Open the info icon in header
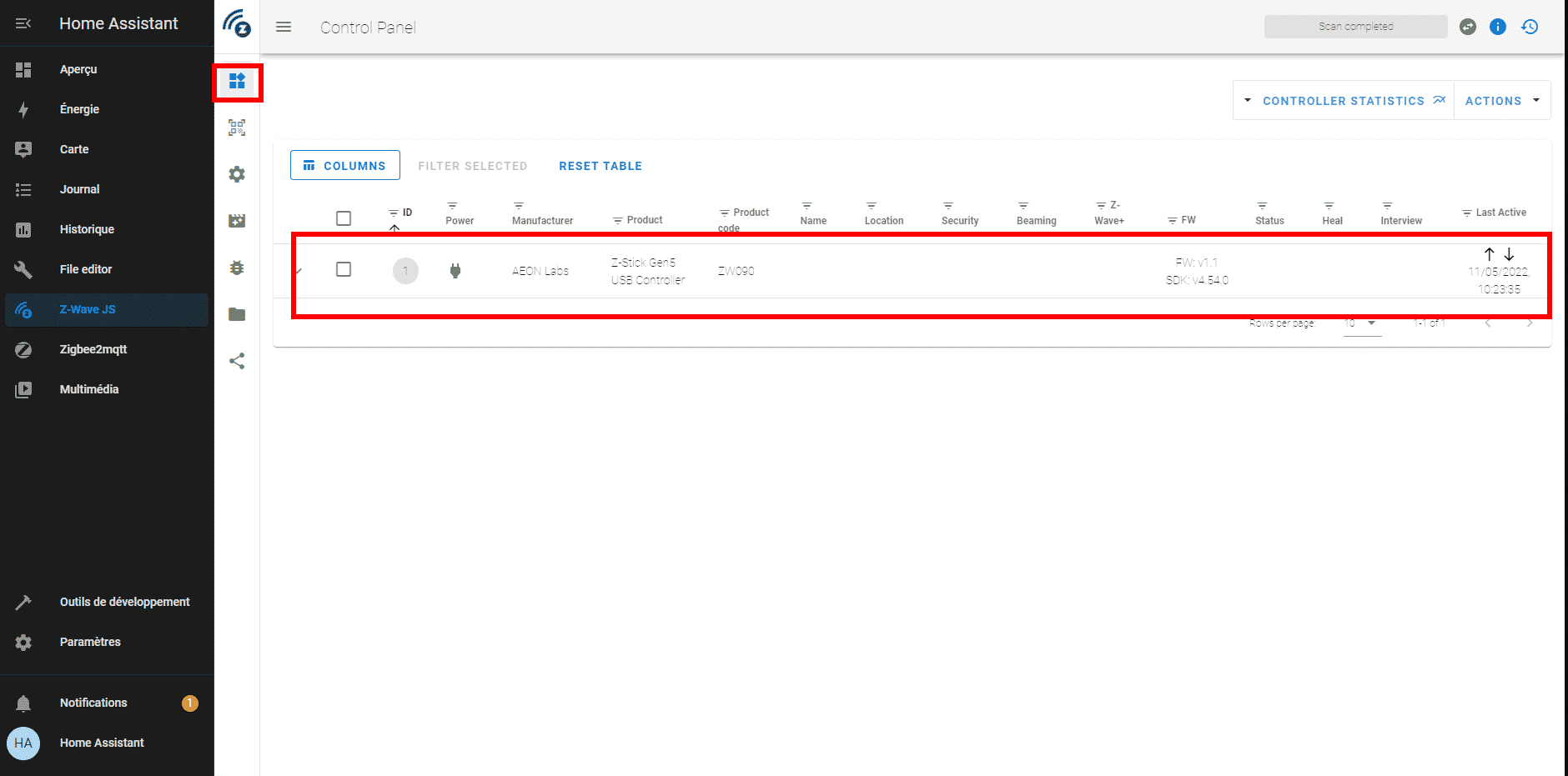The width and height of the screenshot is (1568, 776). [x=1498, y=27]
